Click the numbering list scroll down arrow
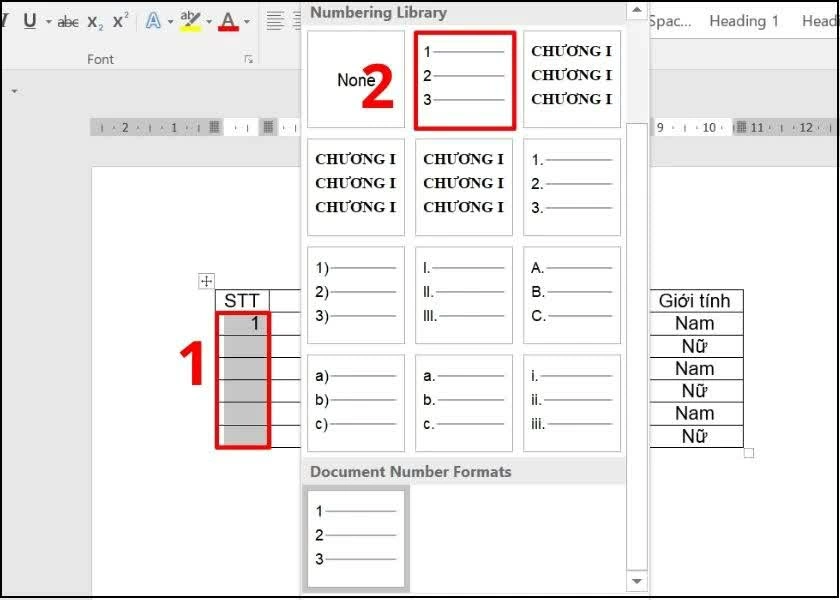 (636, 580)
